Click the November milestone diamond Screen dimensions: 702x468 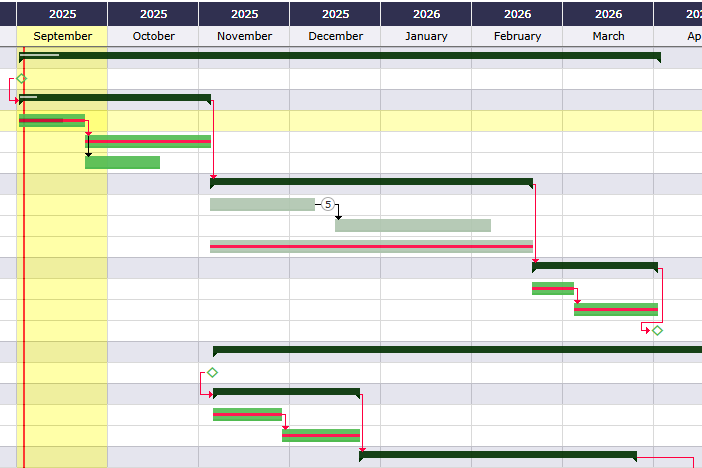(212, 372)
